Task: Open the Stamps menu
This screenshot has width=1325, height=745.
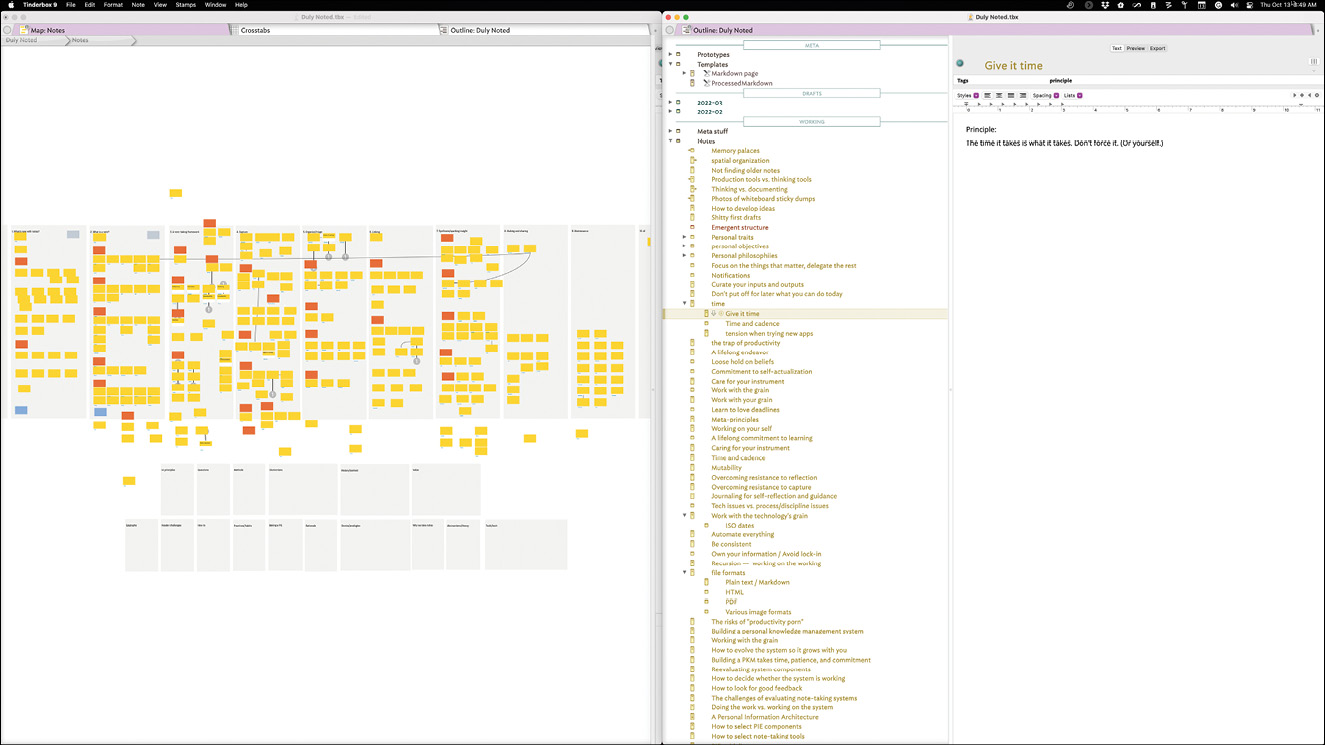Action: tap(185, 5)
